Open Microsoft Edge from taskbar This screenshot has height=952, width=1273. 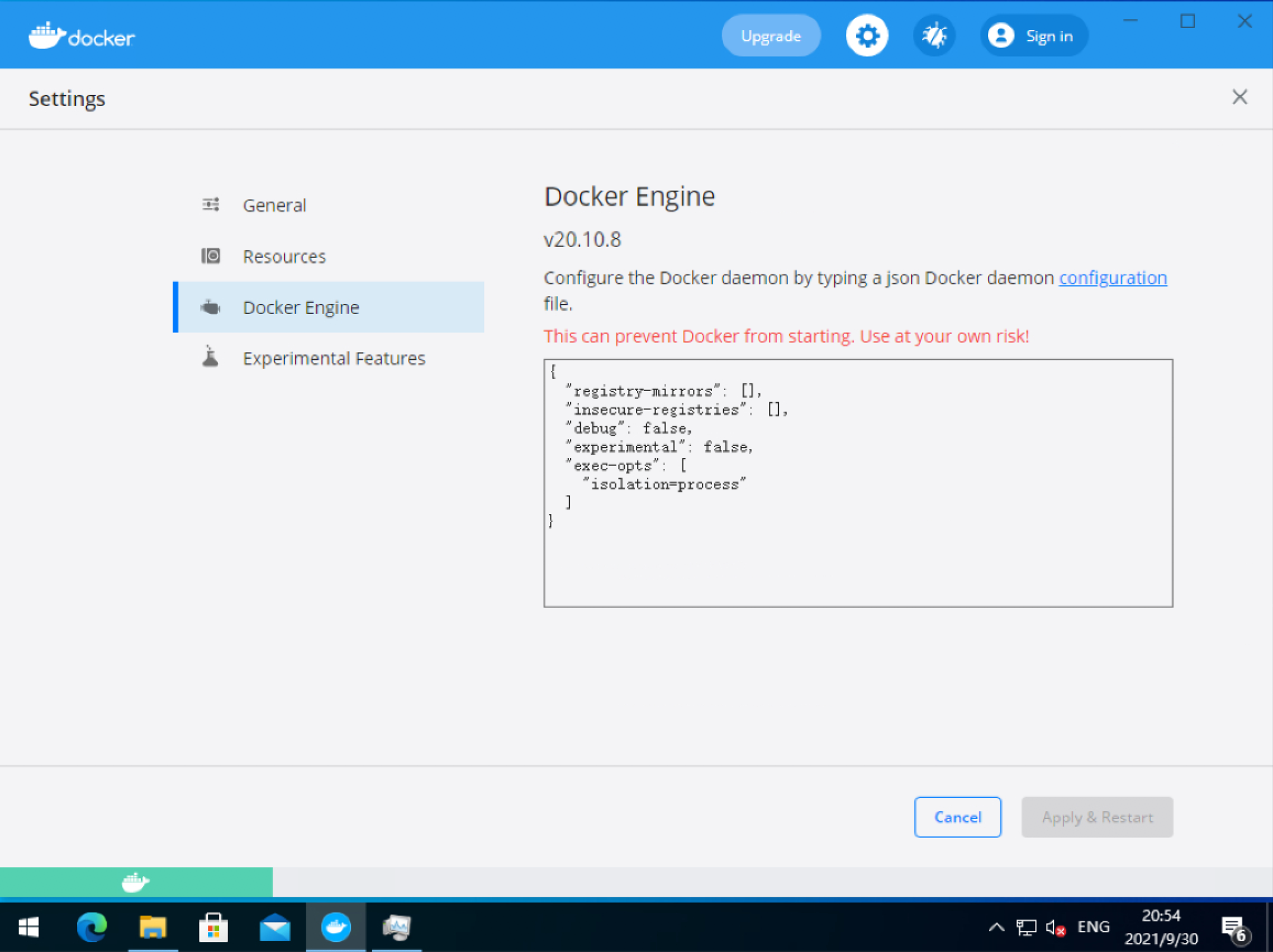(92, 927)
